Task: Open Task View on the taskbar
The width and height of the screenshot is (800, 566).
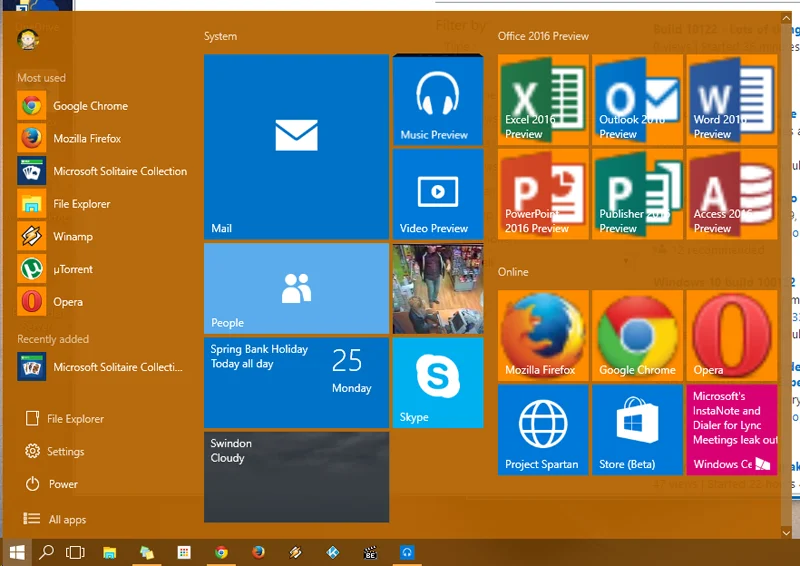Action: [75, 552]
